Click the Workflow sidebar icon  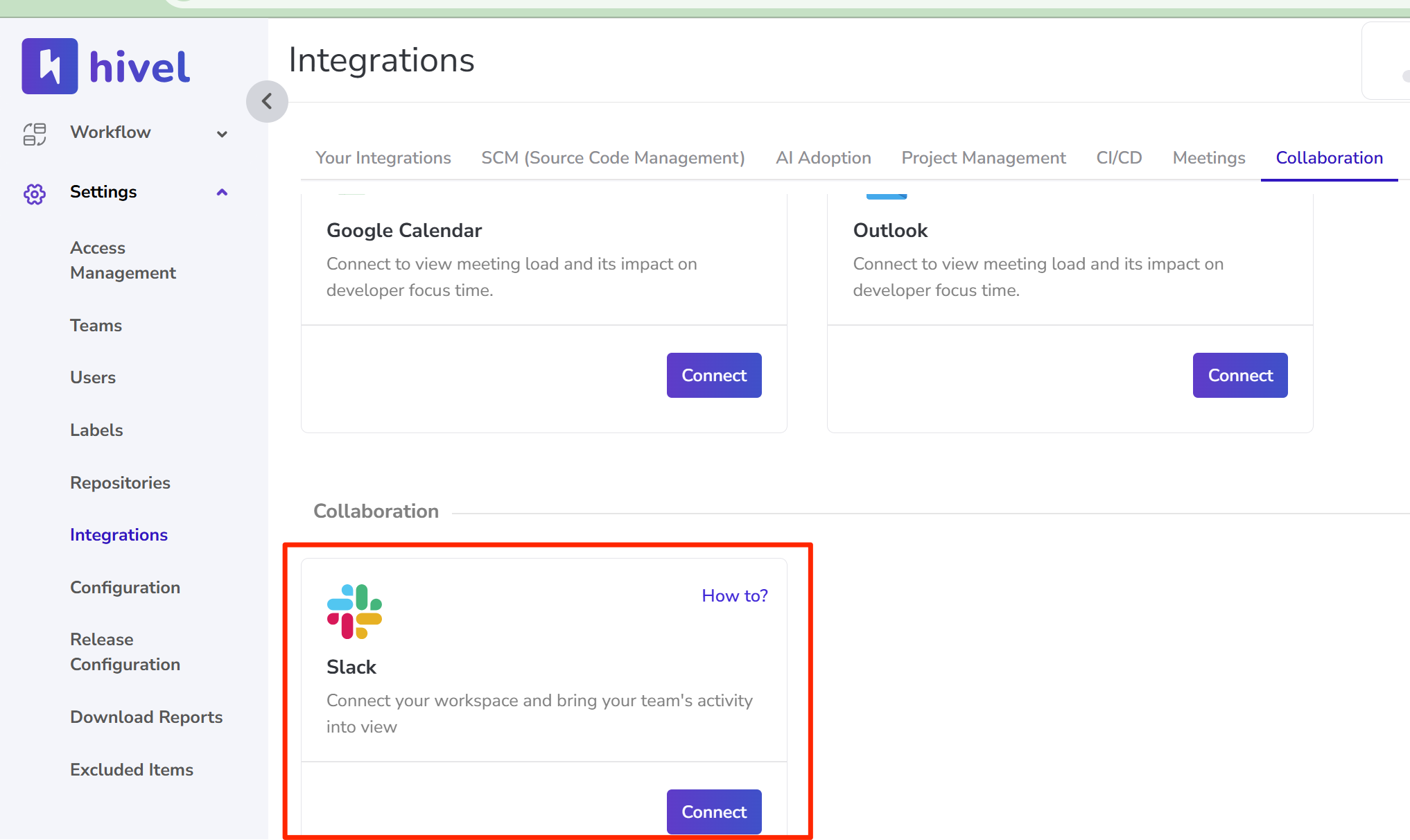[x=35, y=133]
